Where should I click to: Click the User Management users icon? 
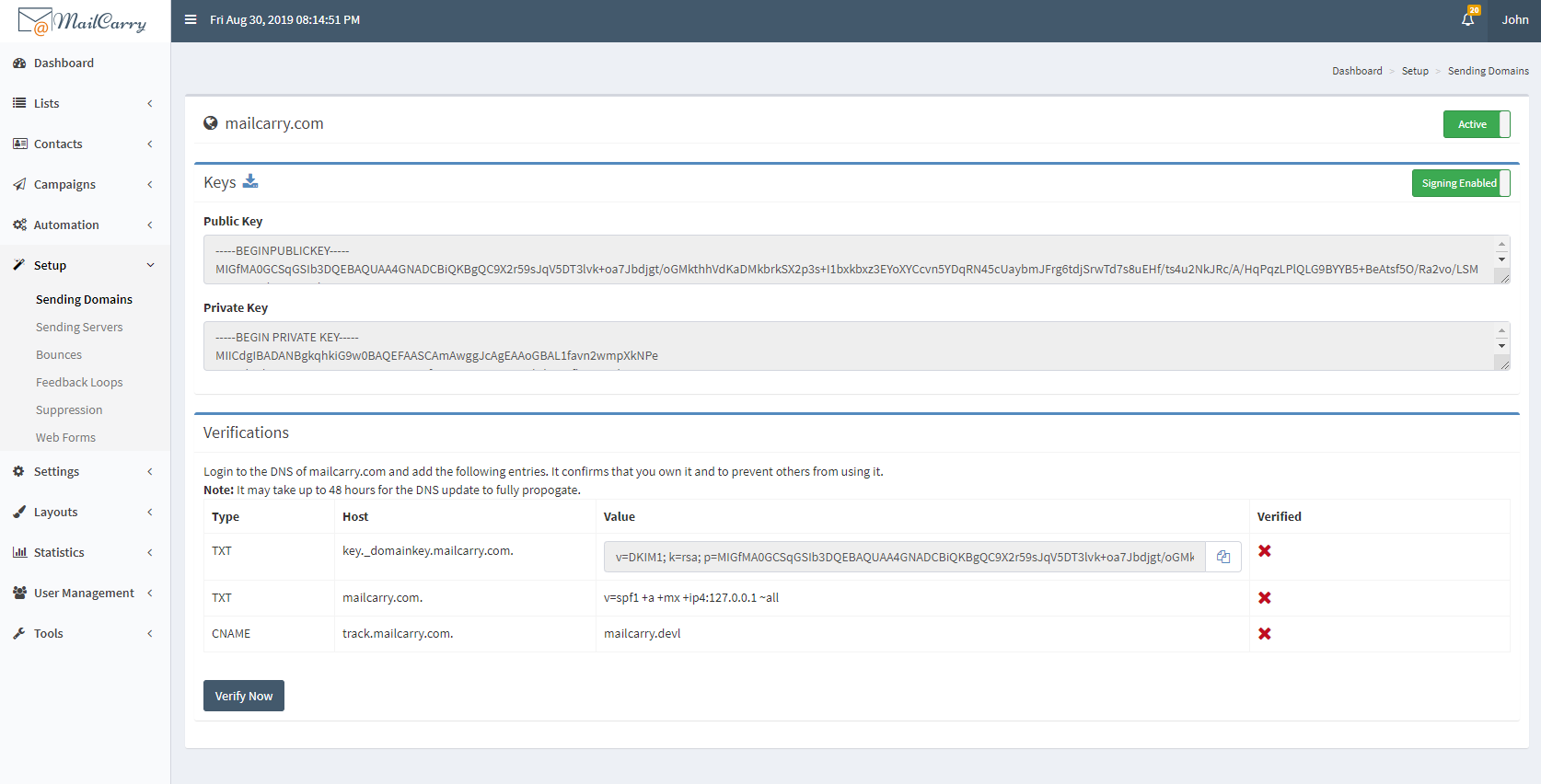pyautogui.click(x=19, y=594)
